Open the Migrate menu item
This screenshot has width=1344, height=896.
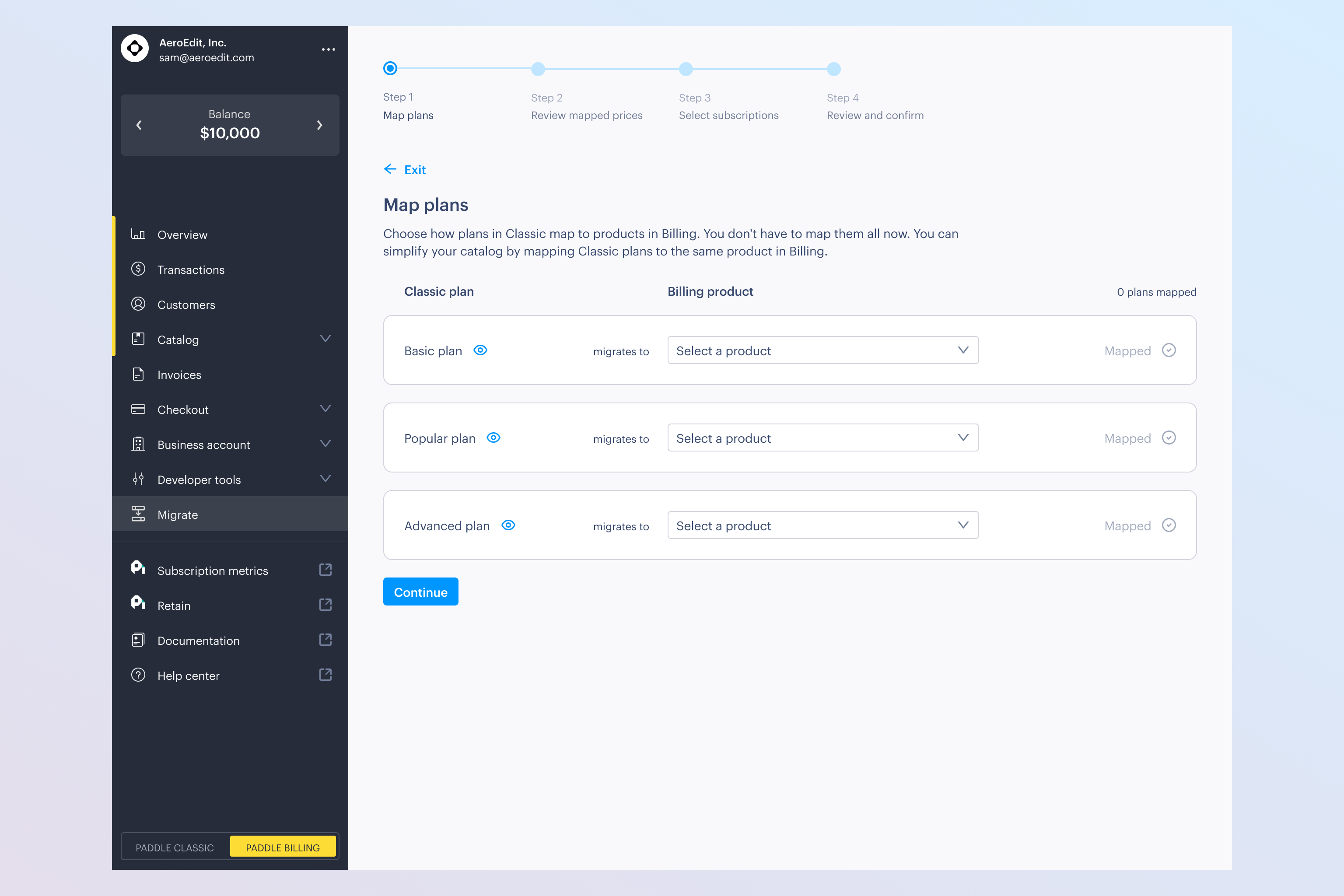(x=178, y=514)
